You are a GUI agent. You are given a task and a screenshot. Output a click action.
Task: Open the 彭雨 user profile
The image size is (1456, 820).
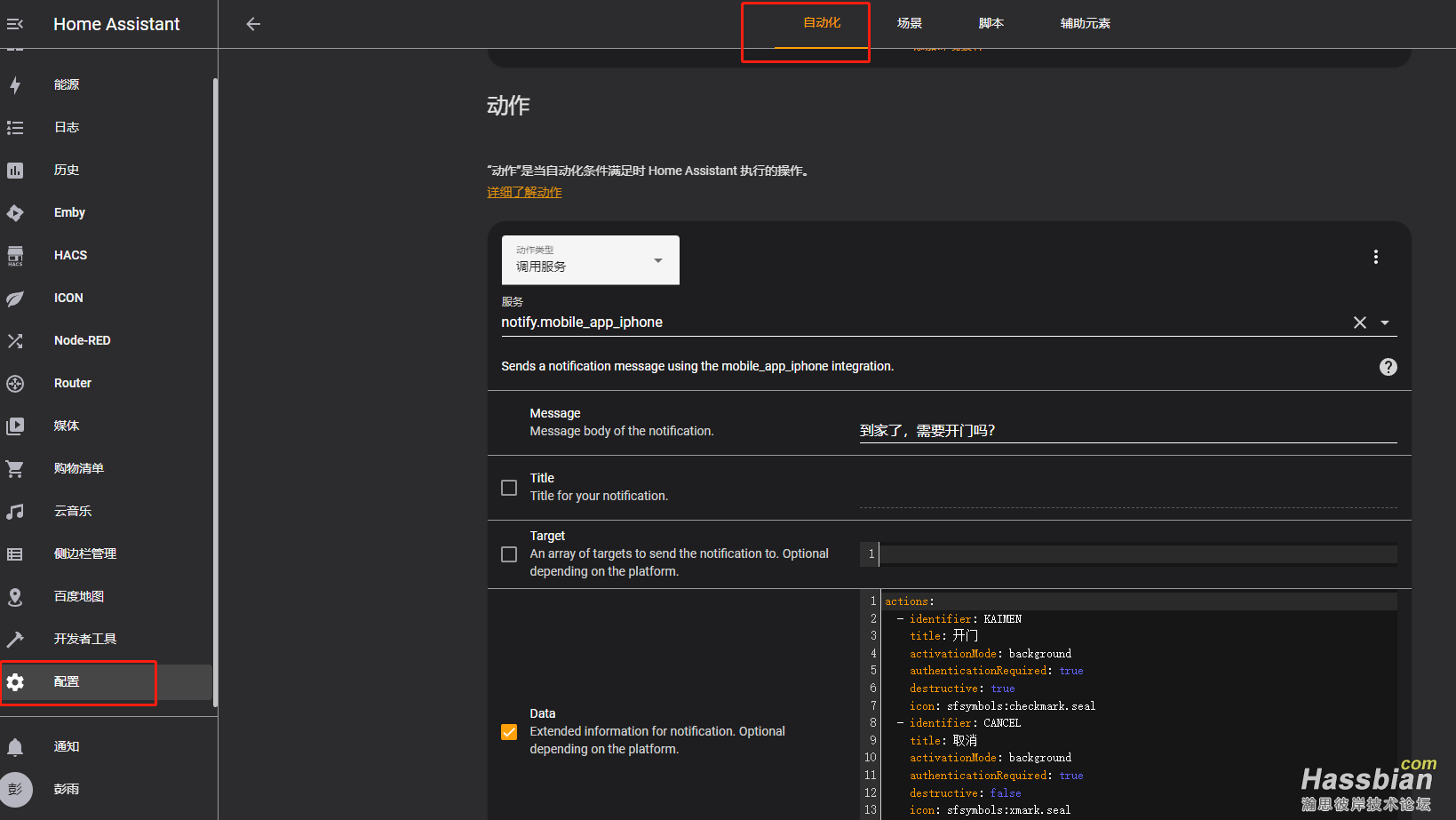point(67,789)
